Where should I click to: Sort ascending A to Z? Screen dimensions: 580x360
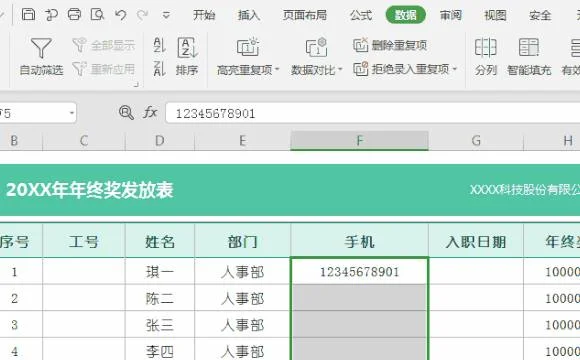(159, 45)
